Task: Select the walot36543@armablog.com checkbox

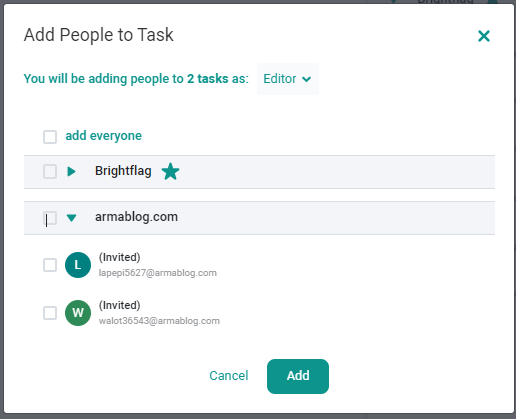Action: click(50, 313)
